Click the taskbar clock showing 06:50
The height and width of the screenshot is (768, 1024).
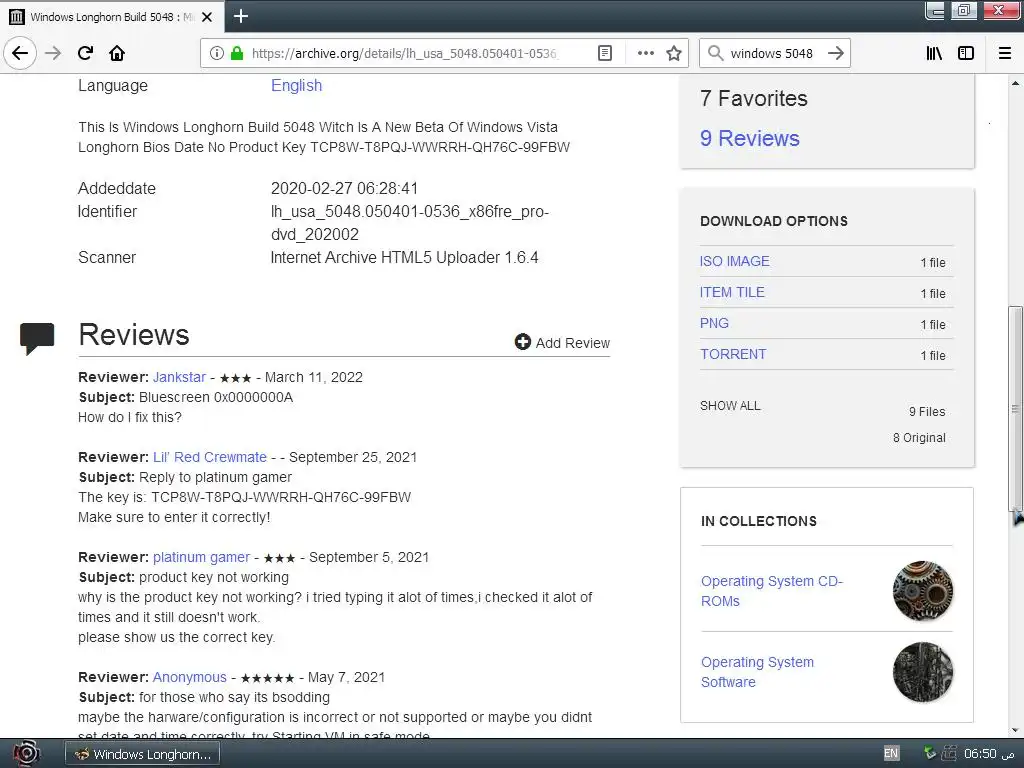pyautogui.click(x=989, y=754)
